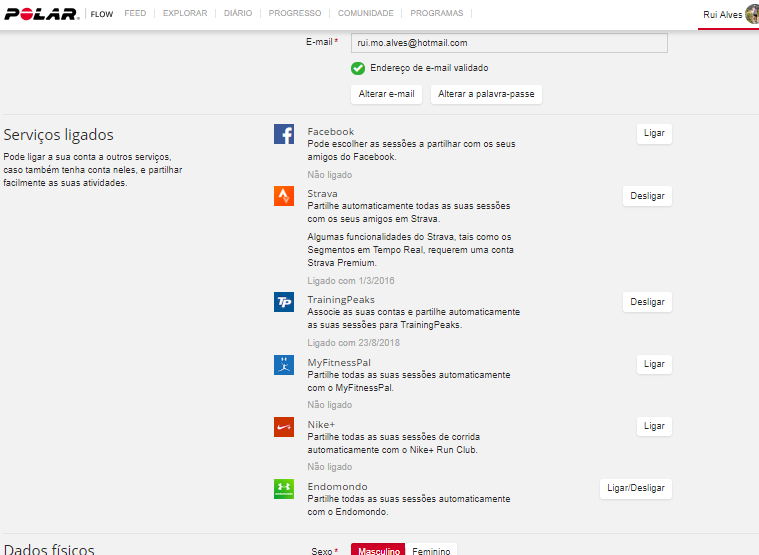Click the Strava service title

(322, 194)
